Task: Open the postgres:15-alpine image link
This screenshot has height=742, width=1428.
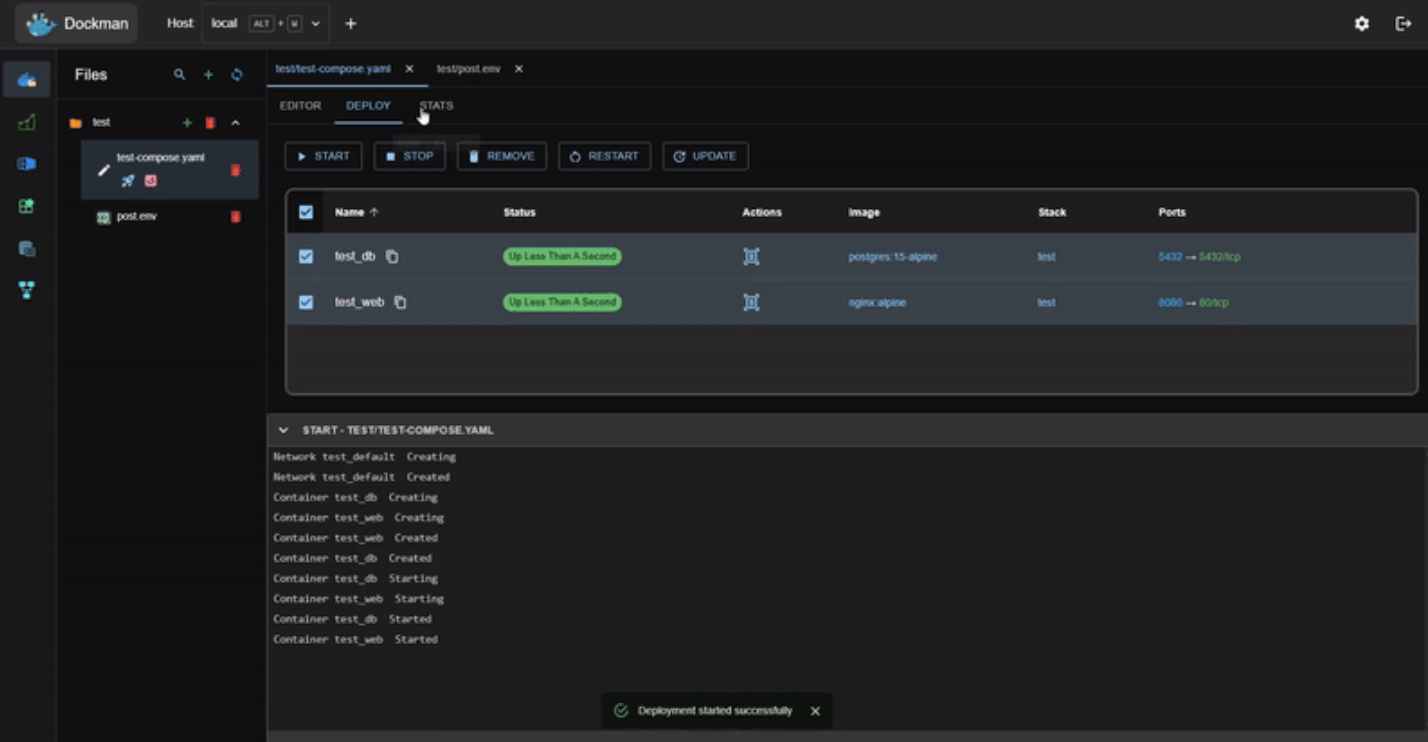Action: point(893,257)
